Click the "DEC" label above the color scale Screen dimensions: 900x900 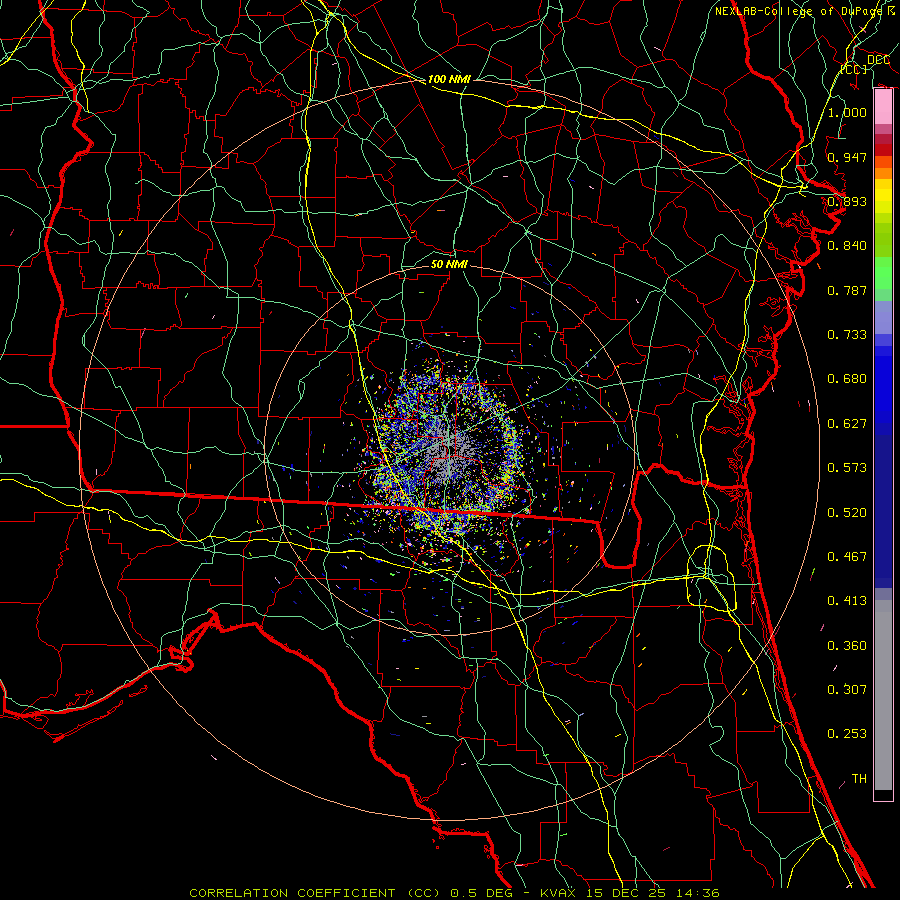(x=878, y=59)
